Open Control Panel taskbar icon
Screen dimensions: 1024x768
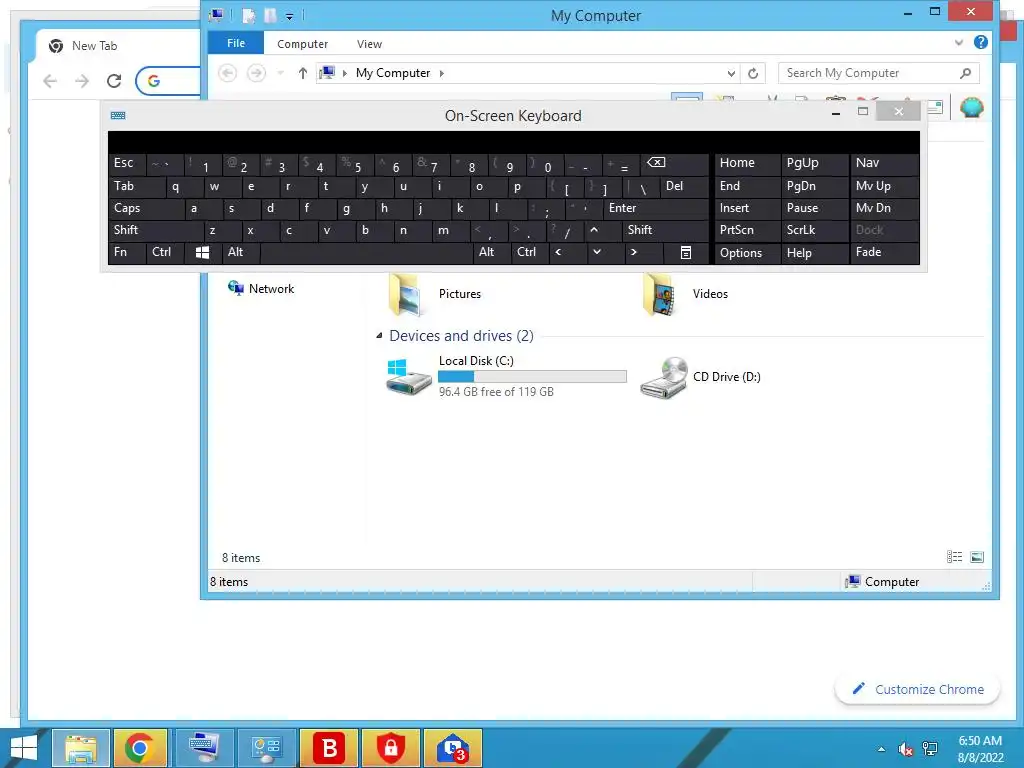266,748
